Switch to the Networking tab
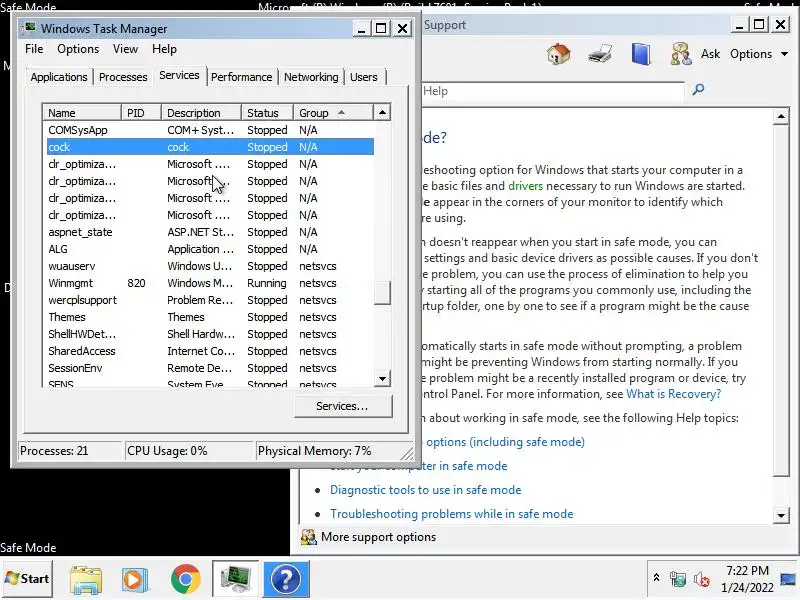This screenshot has height=600, width=800. click(311, 77)
